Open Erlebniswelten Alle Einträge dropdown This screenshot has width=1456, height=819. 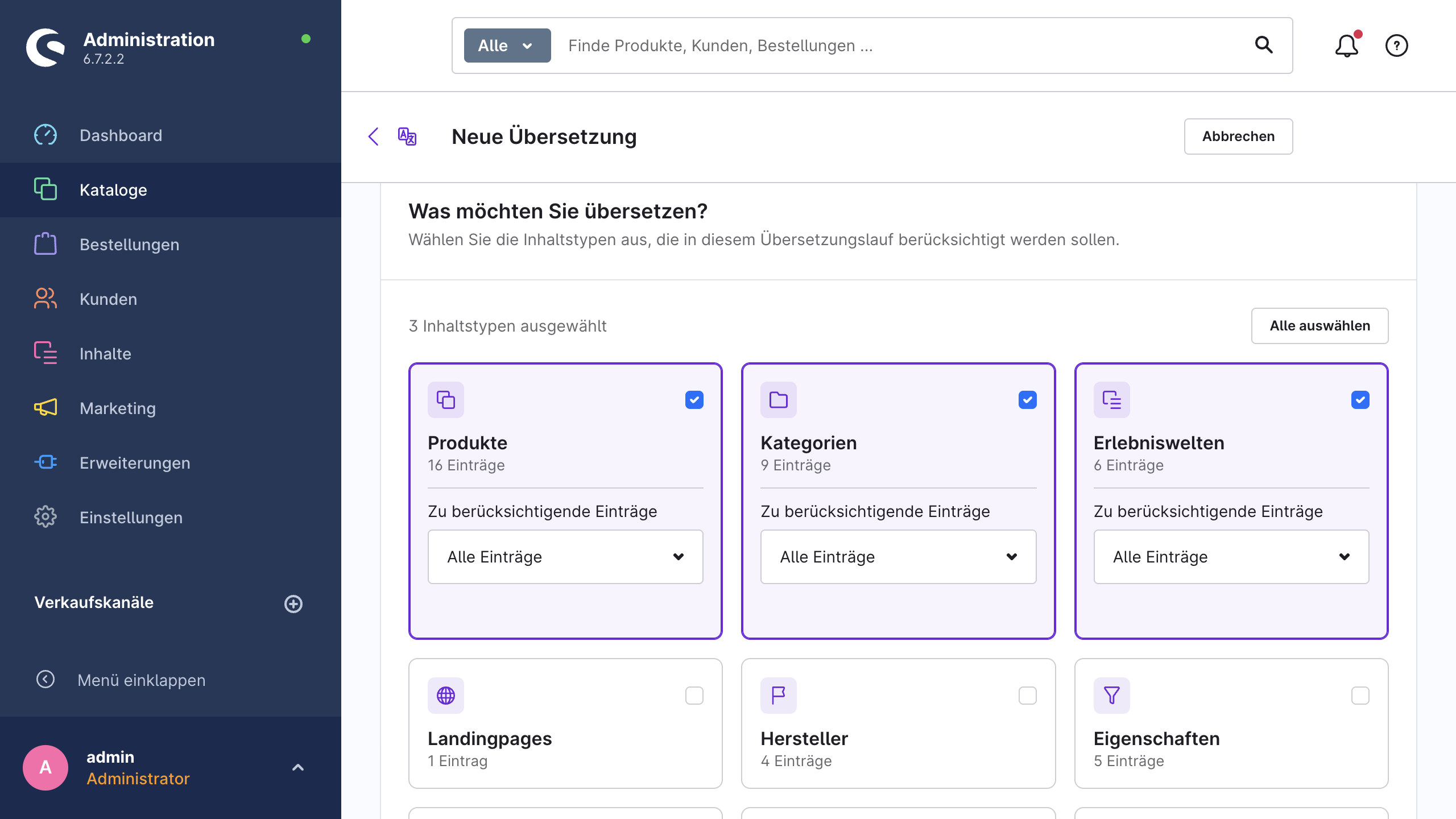pos(1231,557)
